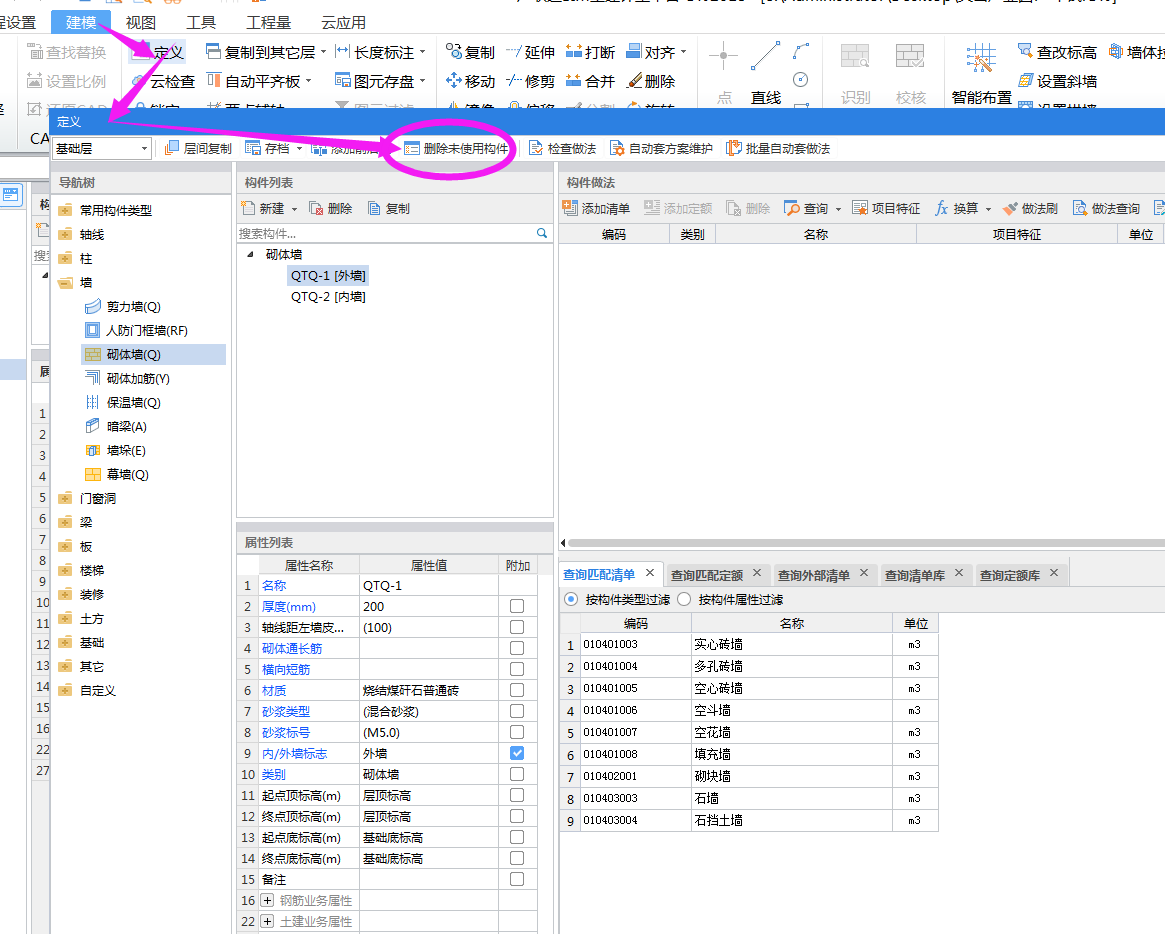This screenshot has width=1165, height=934.
Task: Click 删除未使用构件 button
Action: coord(456,149)
